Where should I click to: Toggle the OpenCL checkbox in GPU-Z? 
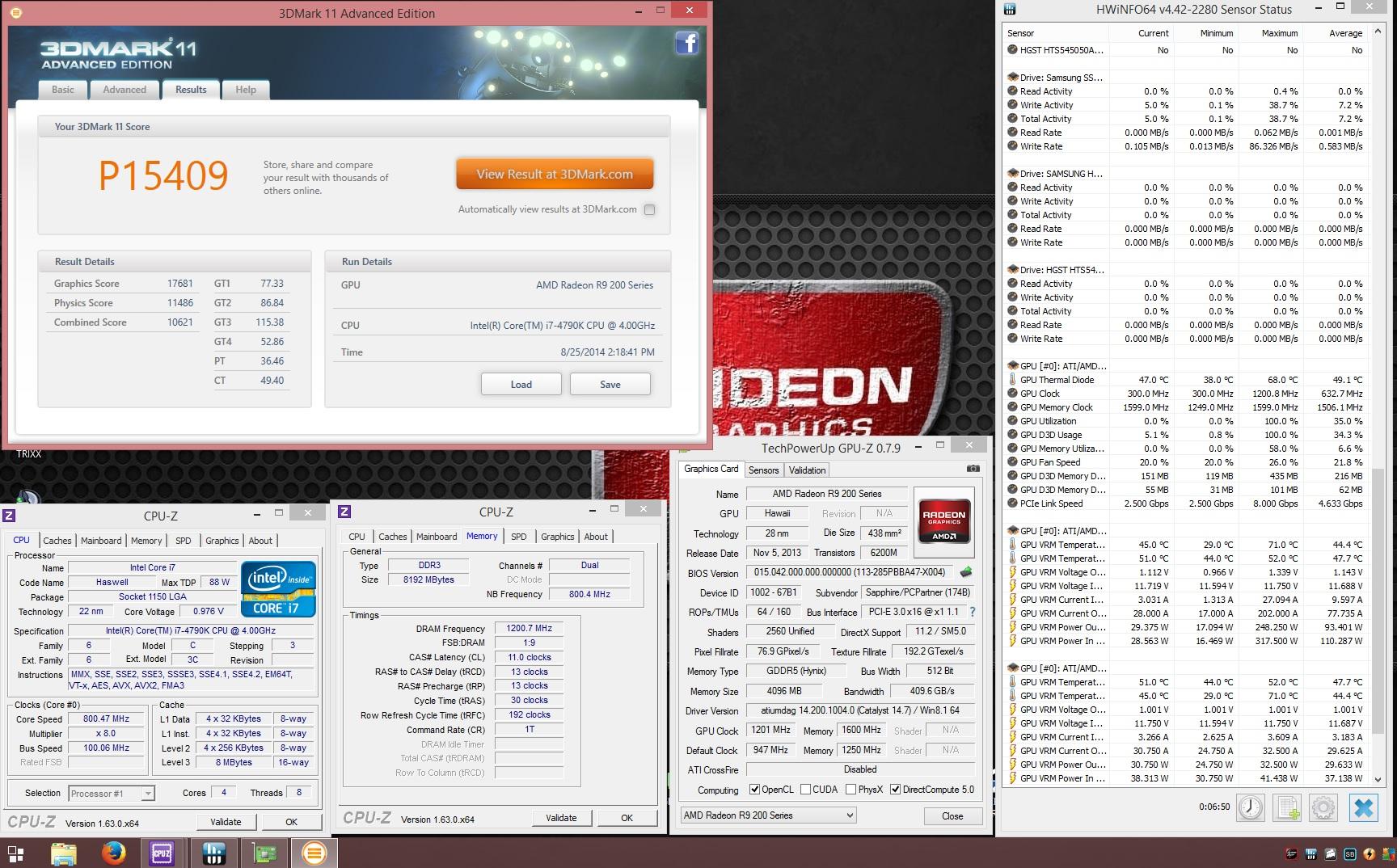[x=754, y=790]
